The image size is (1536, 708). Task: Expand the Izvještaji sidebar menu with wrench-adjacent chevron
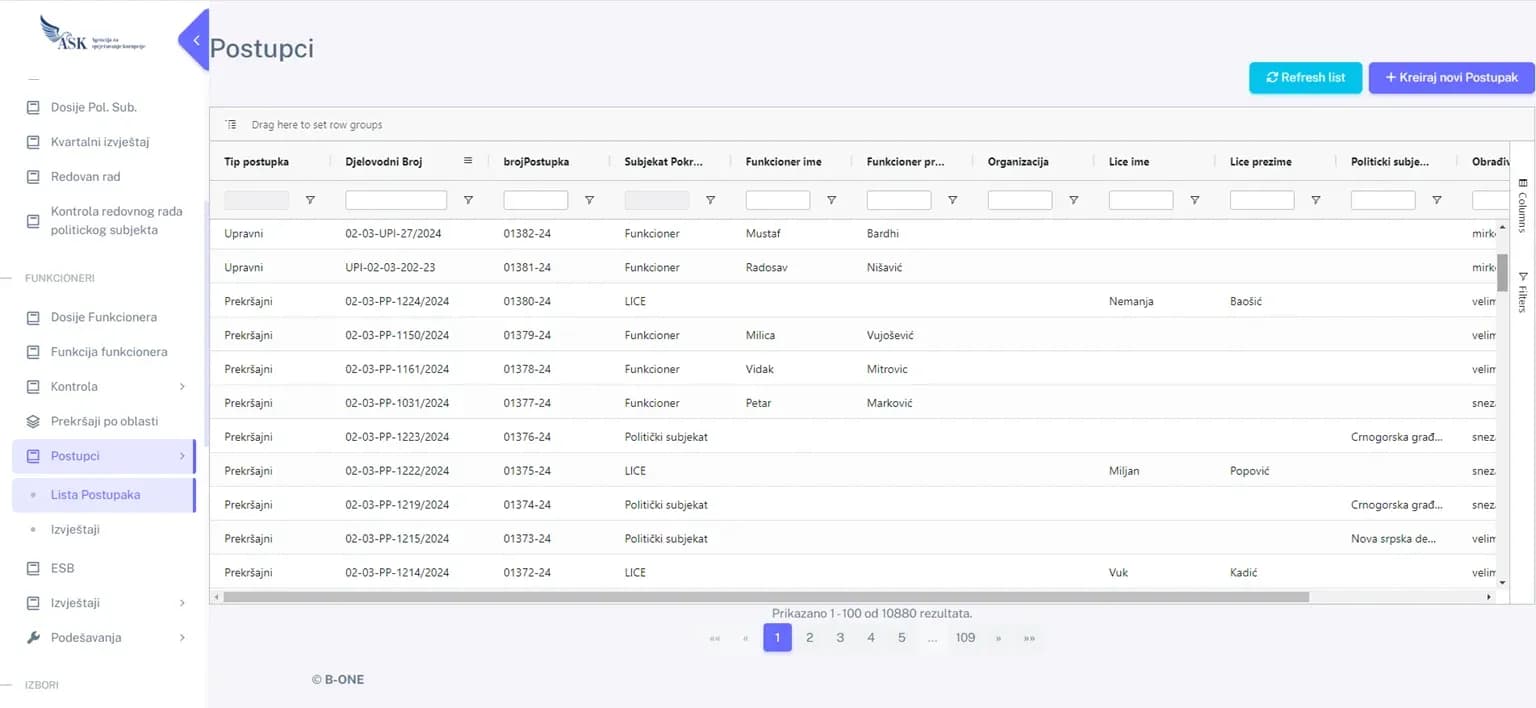click(182, 603)
